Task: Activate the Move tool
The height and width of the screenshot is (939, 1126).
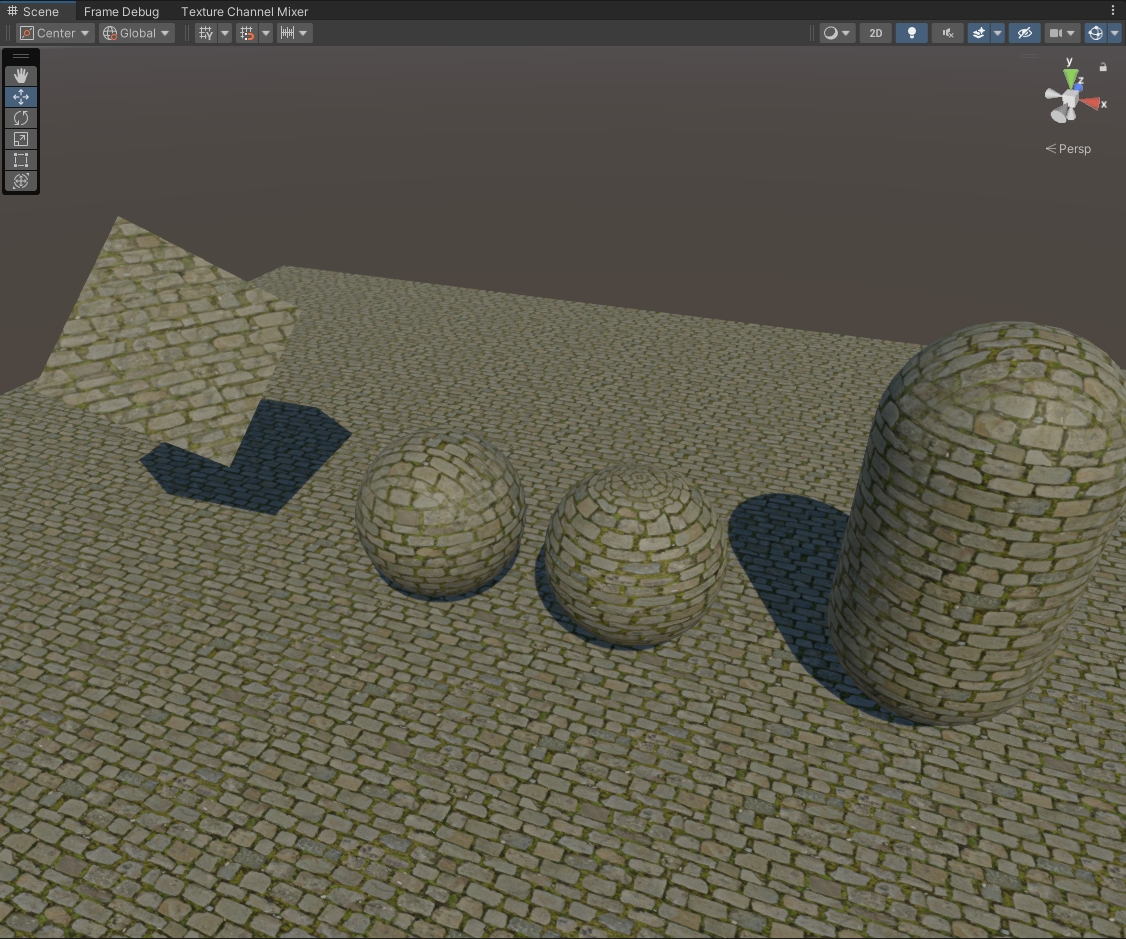Action: 21,97
